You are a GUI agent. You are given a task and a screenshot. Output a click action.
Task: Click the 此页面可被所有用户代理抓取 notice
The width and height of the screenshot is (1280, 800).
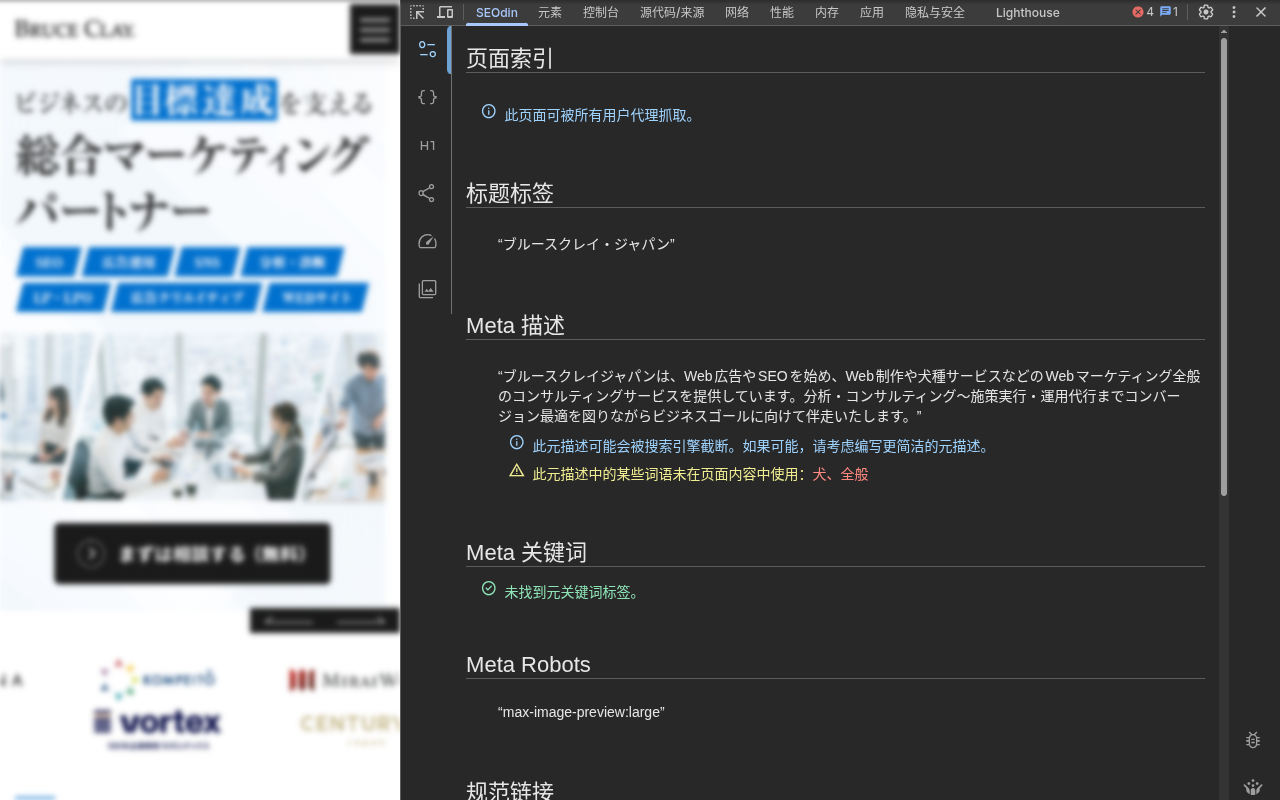click(602, 115)
